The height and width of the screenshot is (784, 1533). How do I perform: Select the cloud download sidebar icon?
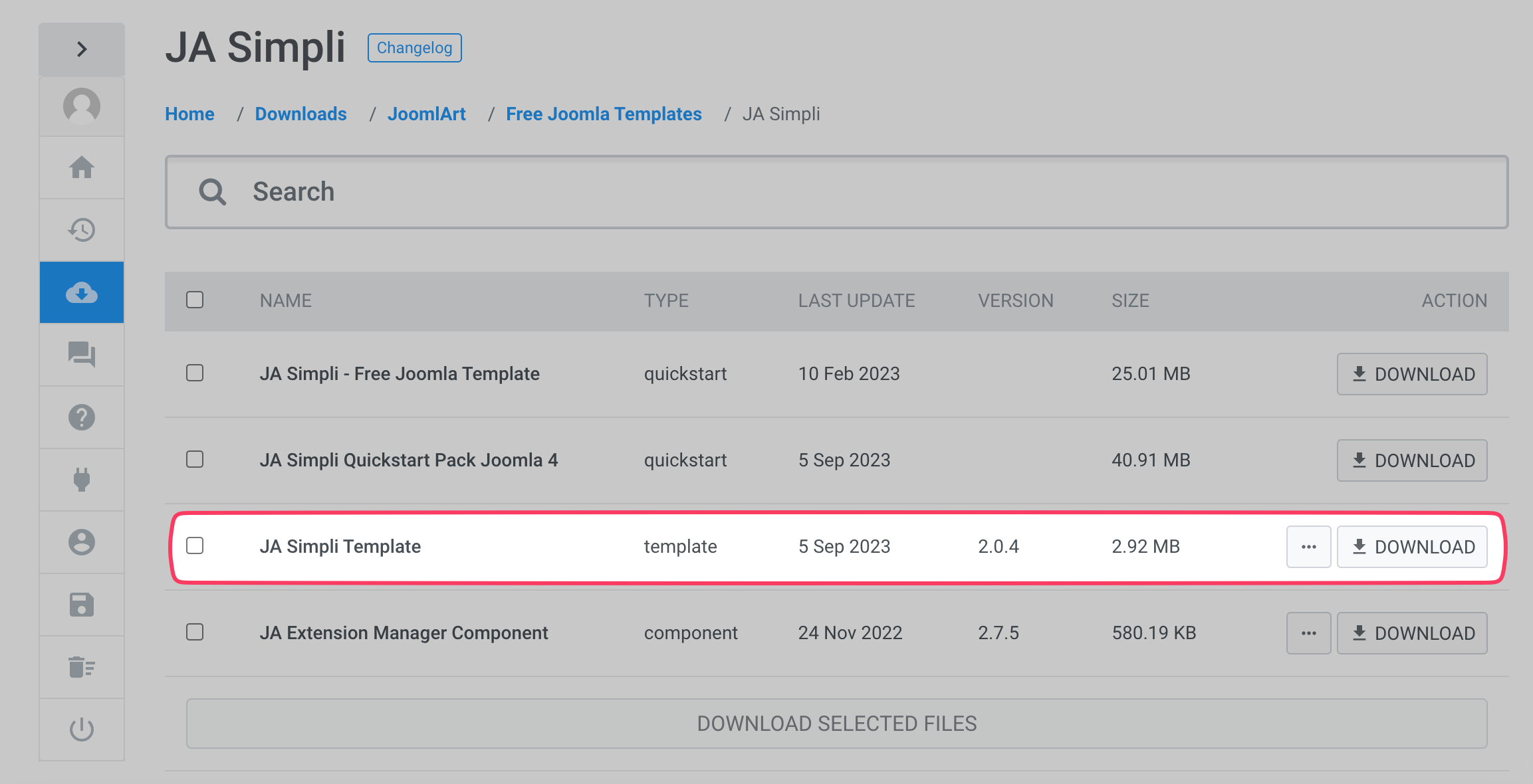click(82, 292)
